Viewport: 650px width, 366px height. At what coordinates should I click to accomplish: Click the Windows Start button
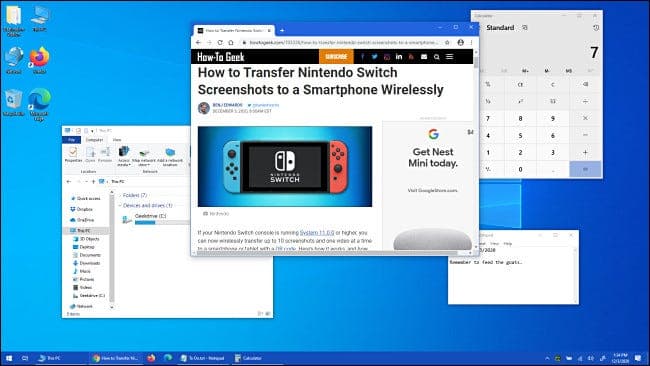click(x=9, y=358)
